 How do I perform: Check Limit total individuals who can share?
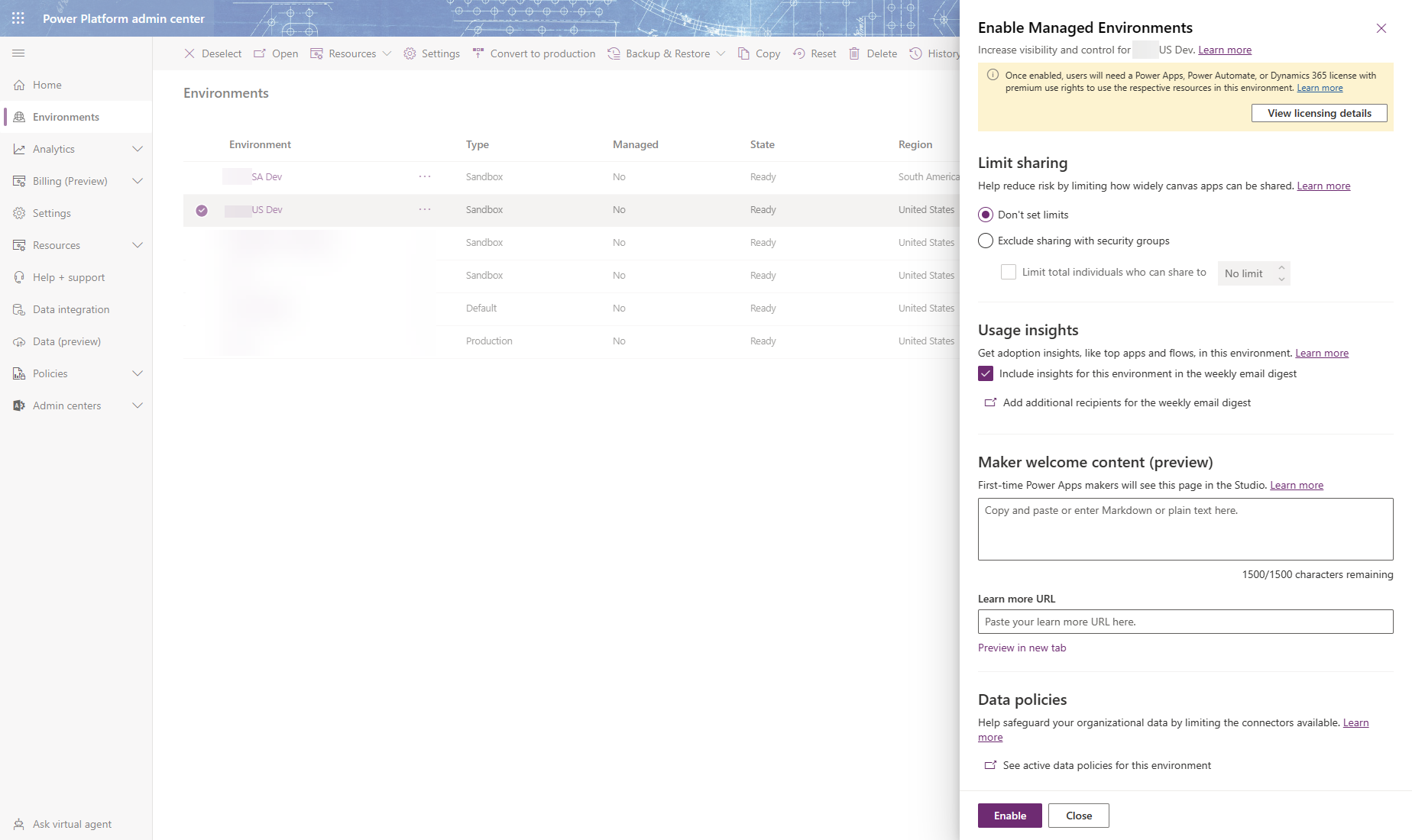1009,272
